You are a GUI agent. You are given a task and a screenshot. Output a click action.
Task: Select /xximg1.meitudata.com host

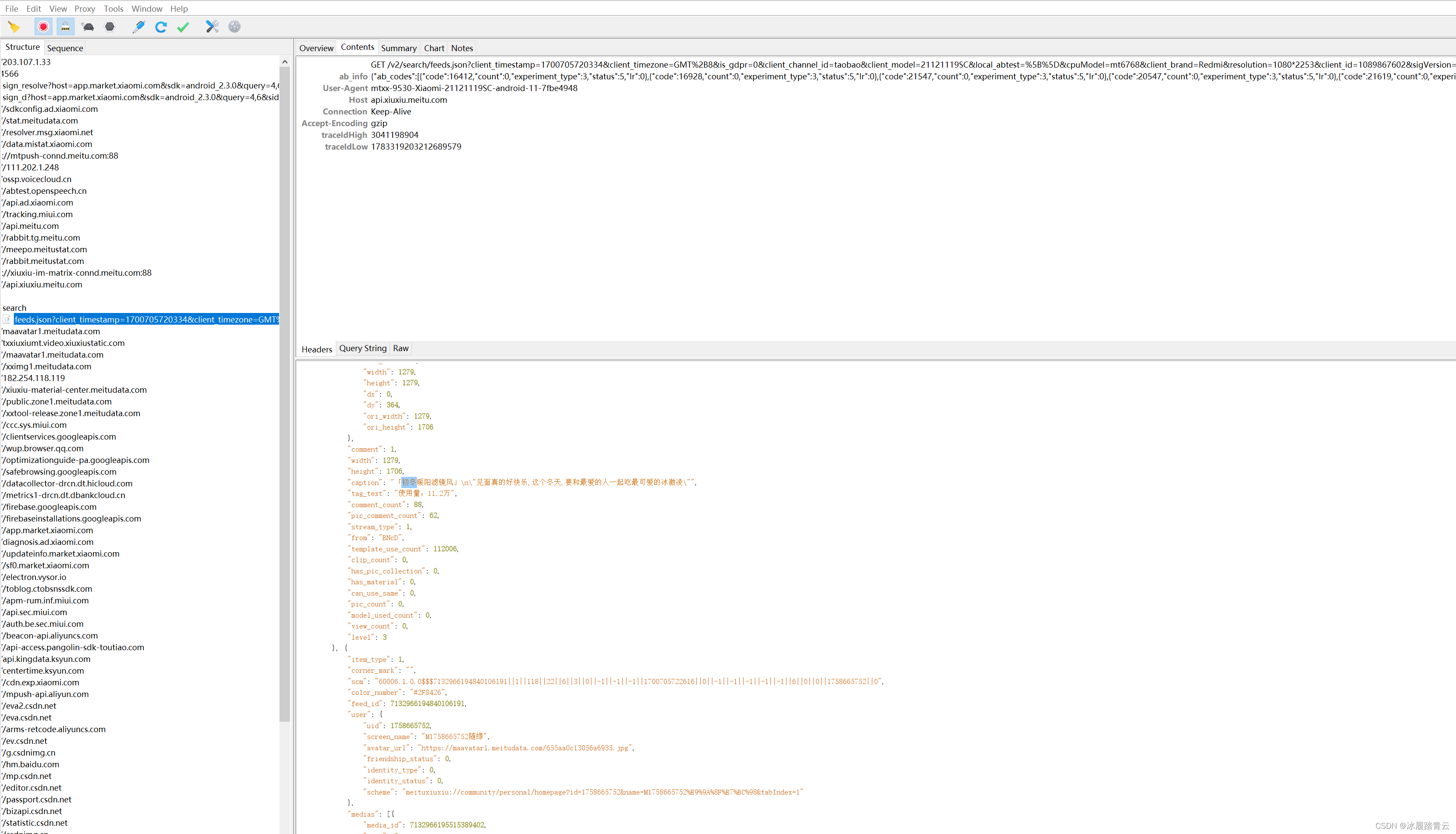click(46, 367)
